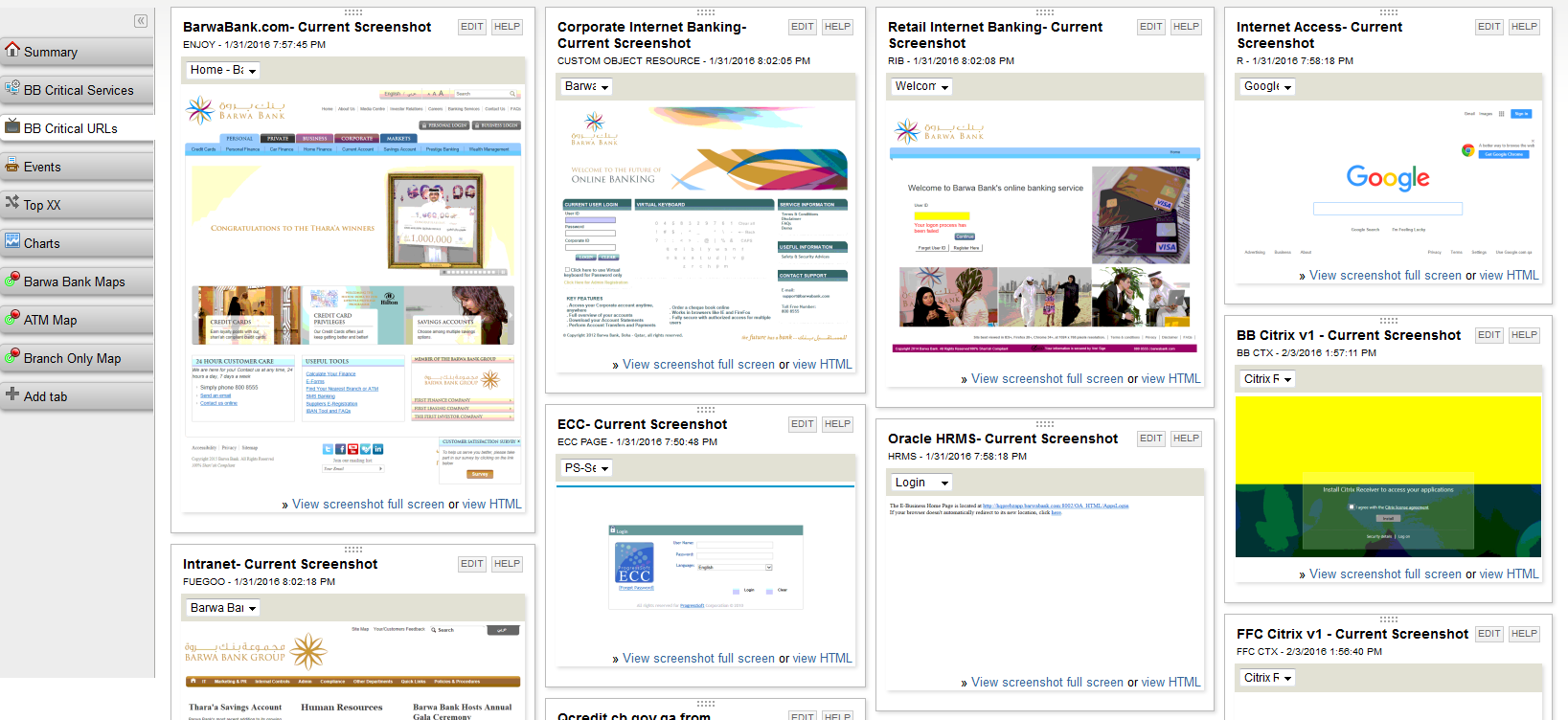View BarwaBank.com screenshot full screen
Screen dimensions: 1568x720
[x=368, y=504]
